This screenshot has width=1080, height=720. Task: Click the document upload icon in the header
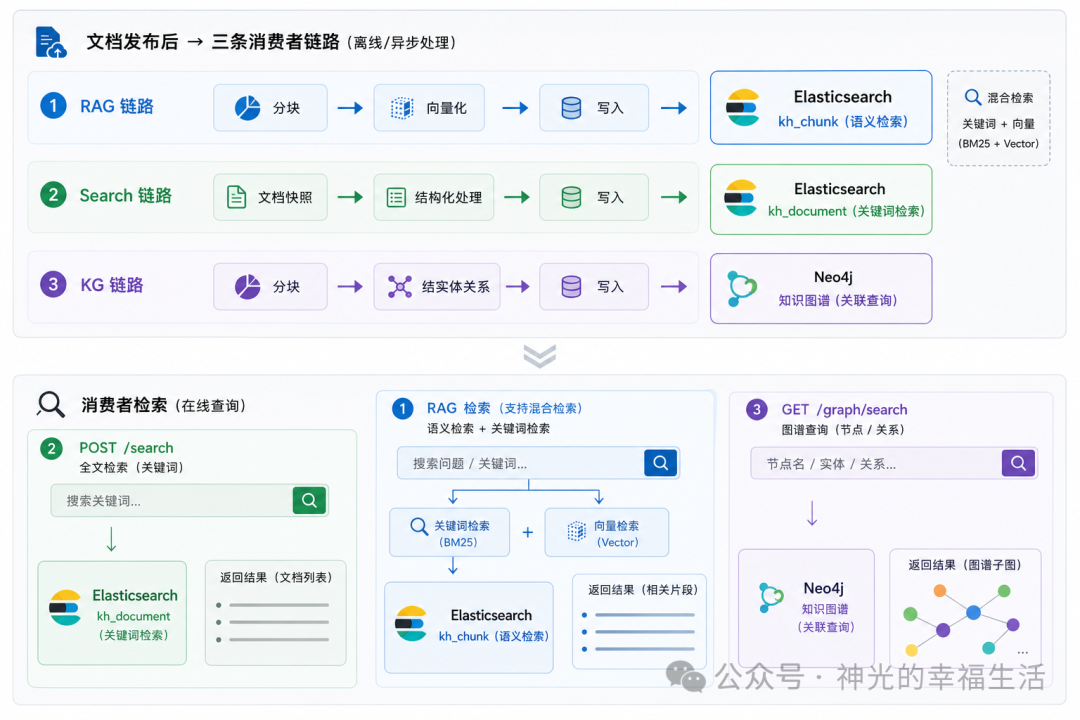51,42
